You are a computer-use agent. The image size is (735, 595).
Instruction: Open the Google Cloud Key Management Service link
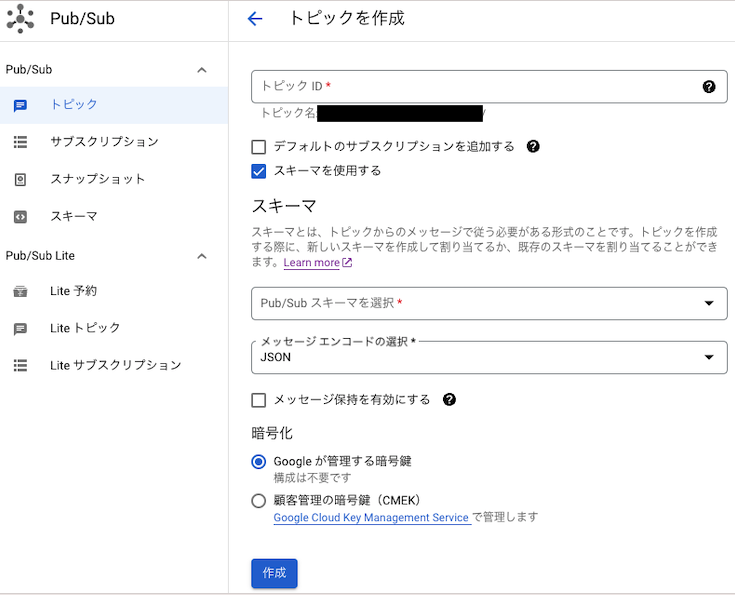pos(371,518)
